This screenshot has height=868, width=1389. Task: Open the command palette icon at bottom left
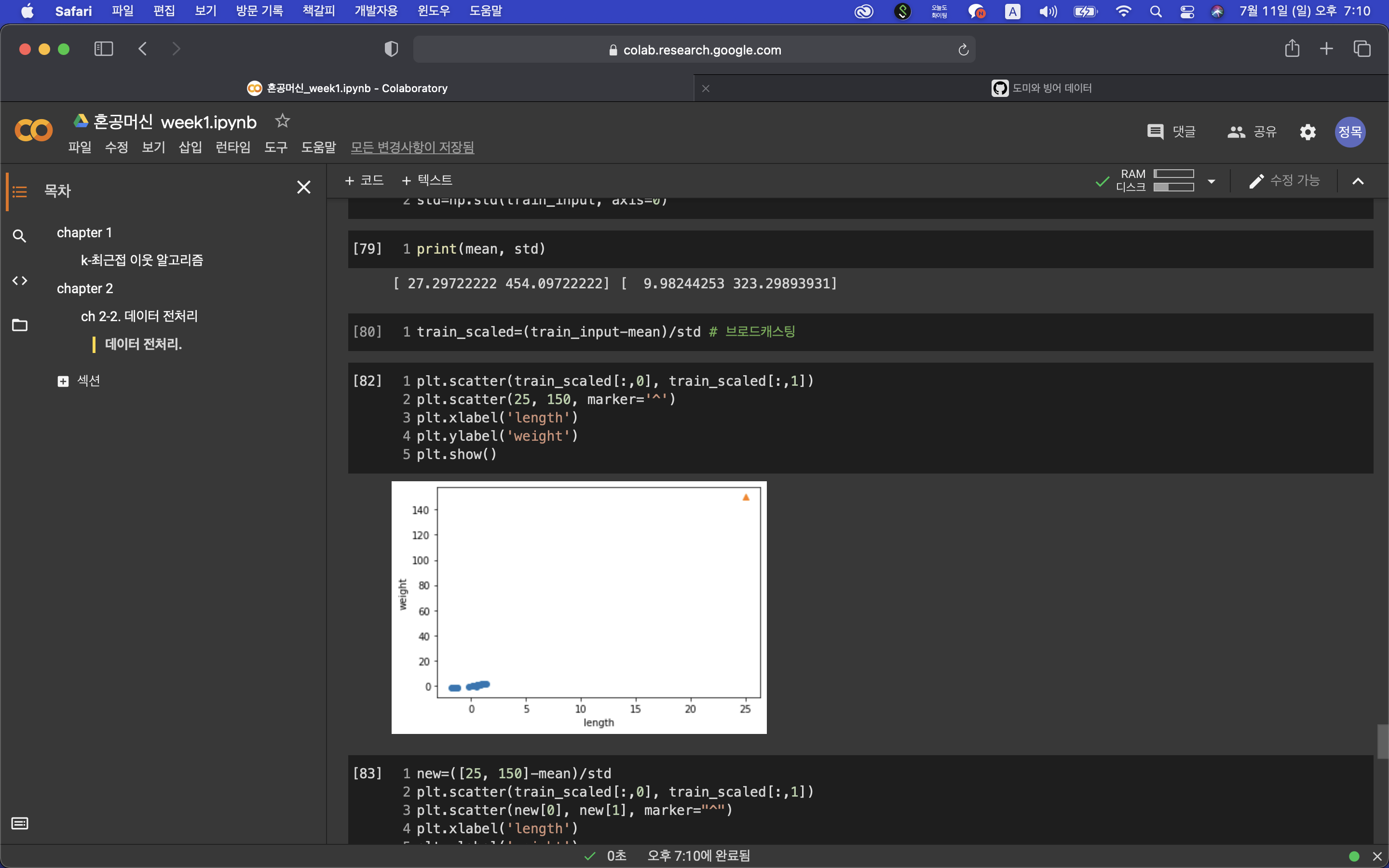[x=19, y=824]
